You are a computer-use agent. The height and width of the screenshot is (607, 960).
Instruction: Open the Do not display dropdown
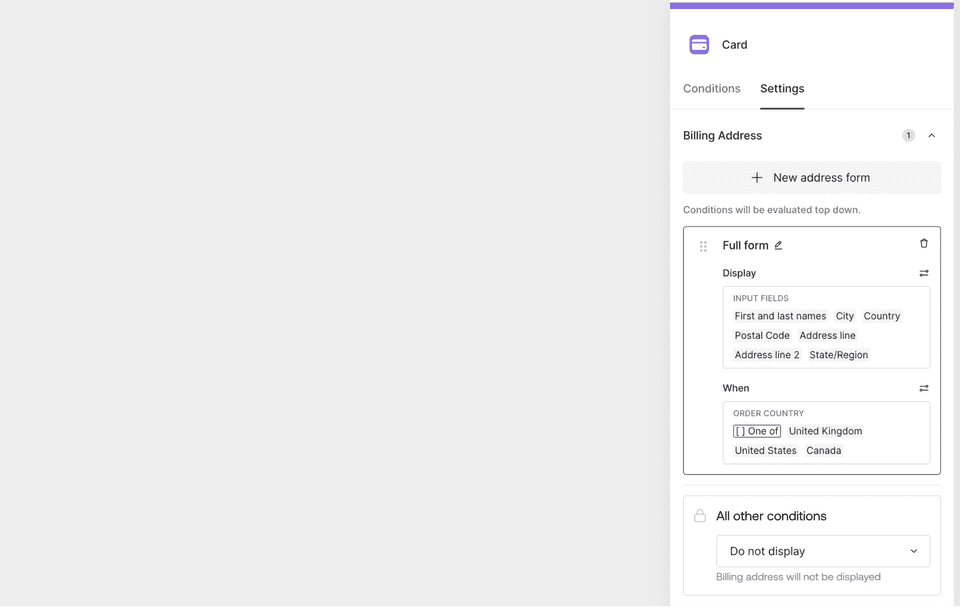pos(823,551)
